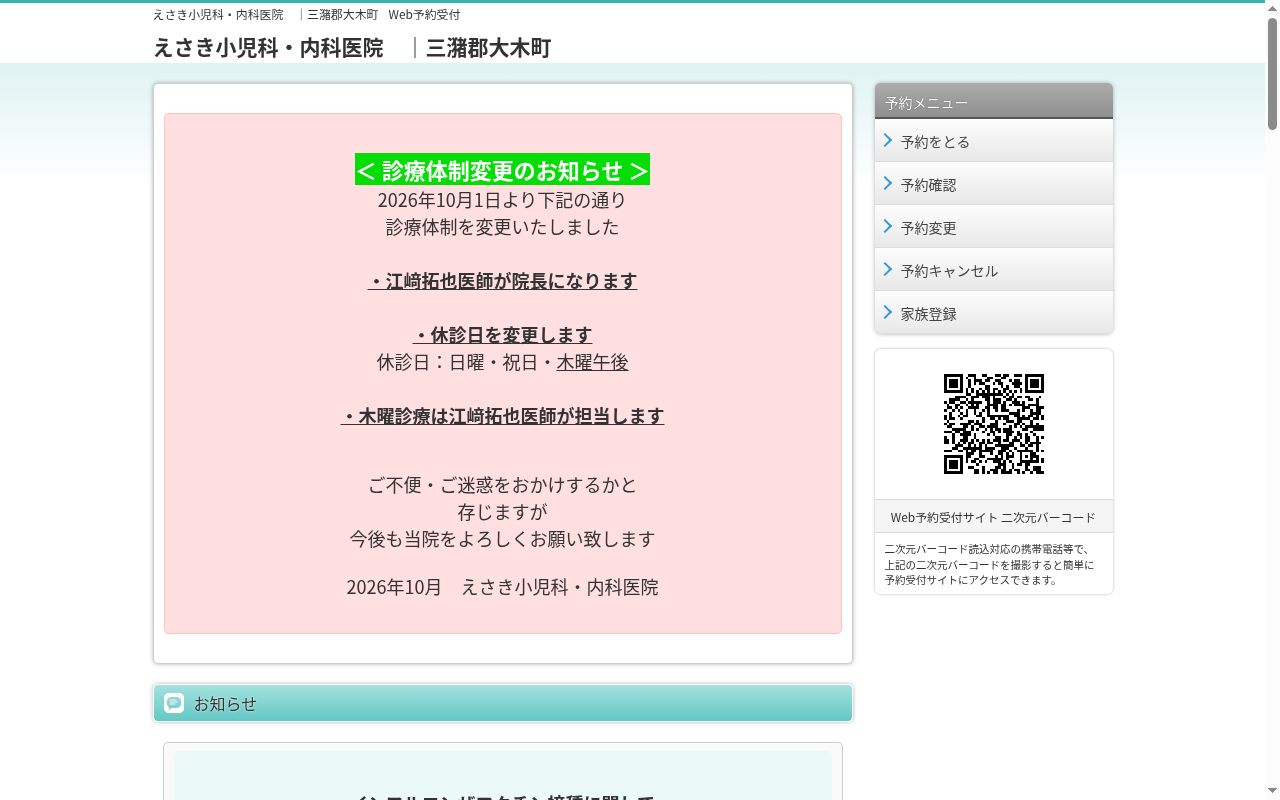This screenshot has height=800, width=1280.
Task: Click the page vertical scrollbar thumb
Action: [x=1272, y=73]
